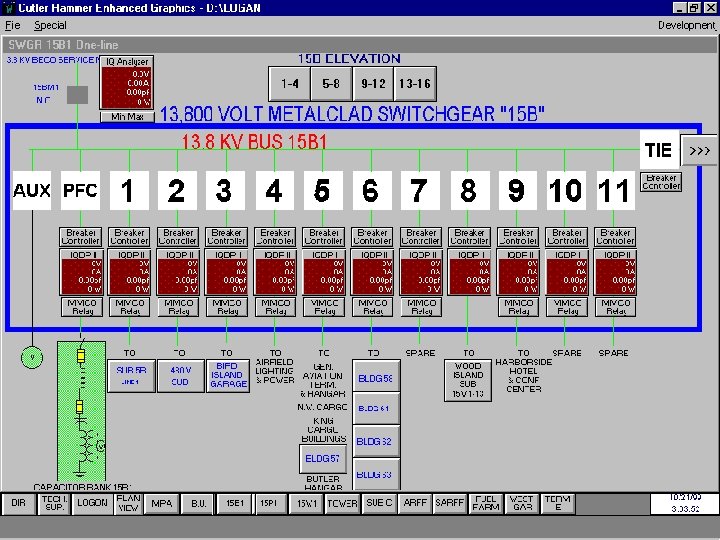
Task: Open the BLDG 58 button
Action: [376, 376]
